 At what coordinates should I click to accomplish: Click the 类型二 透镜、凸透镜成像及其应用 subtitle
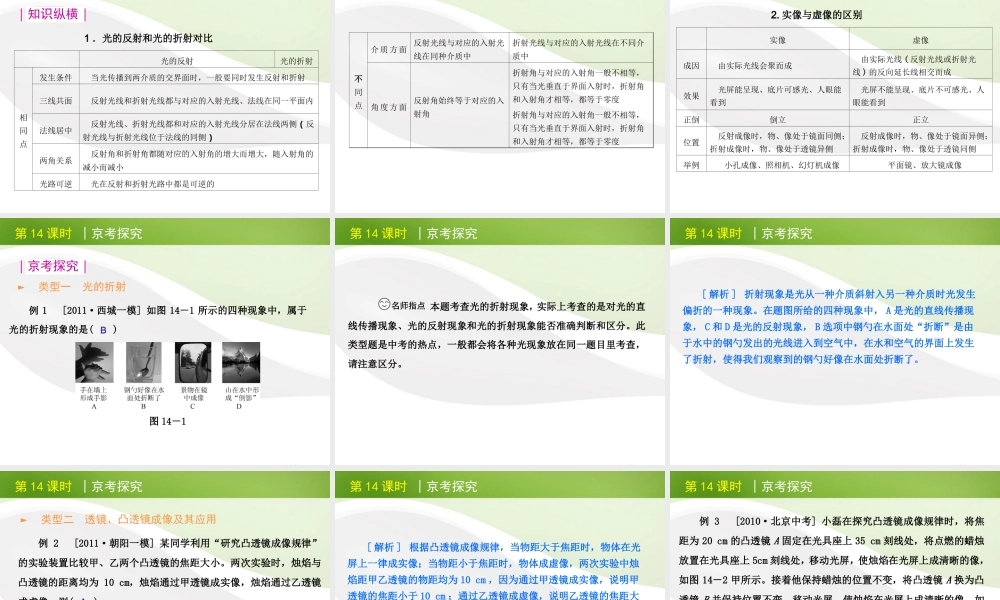(x=129, y=520)
